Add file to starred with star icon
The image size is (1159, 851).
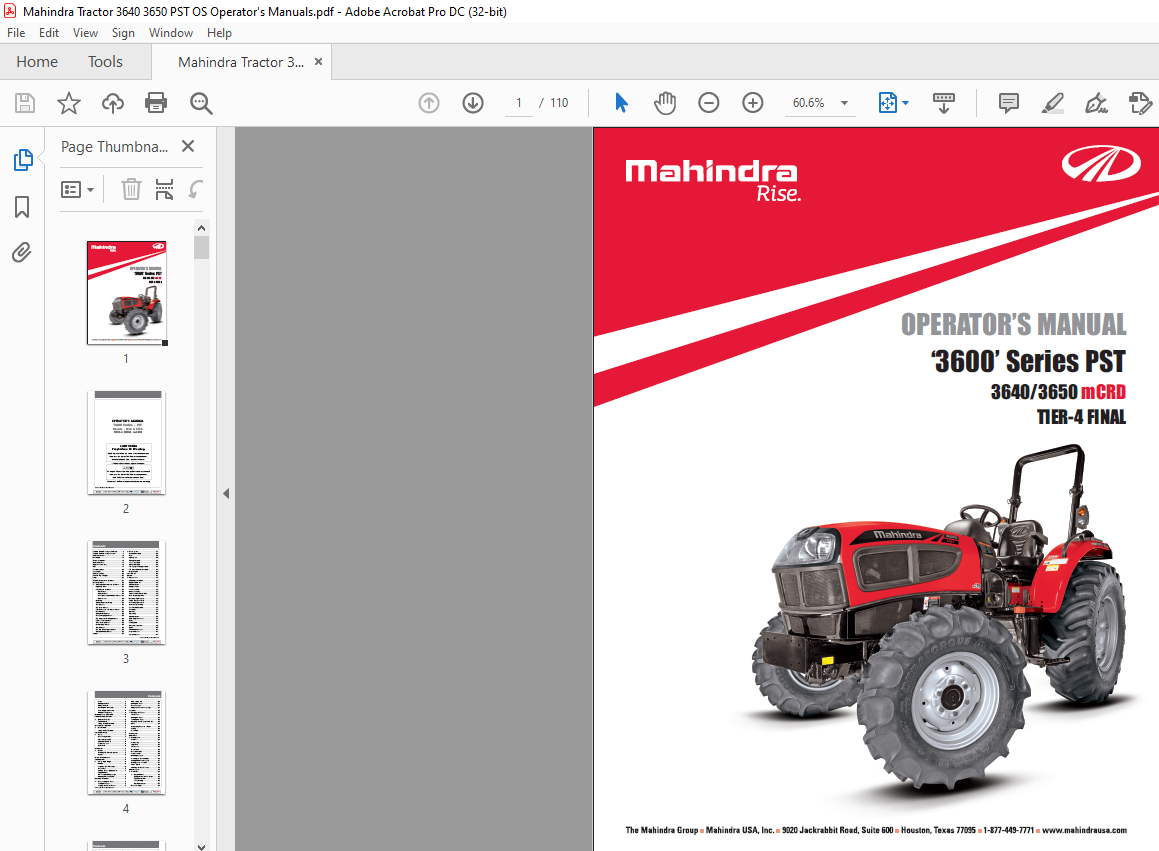[69, 103]
